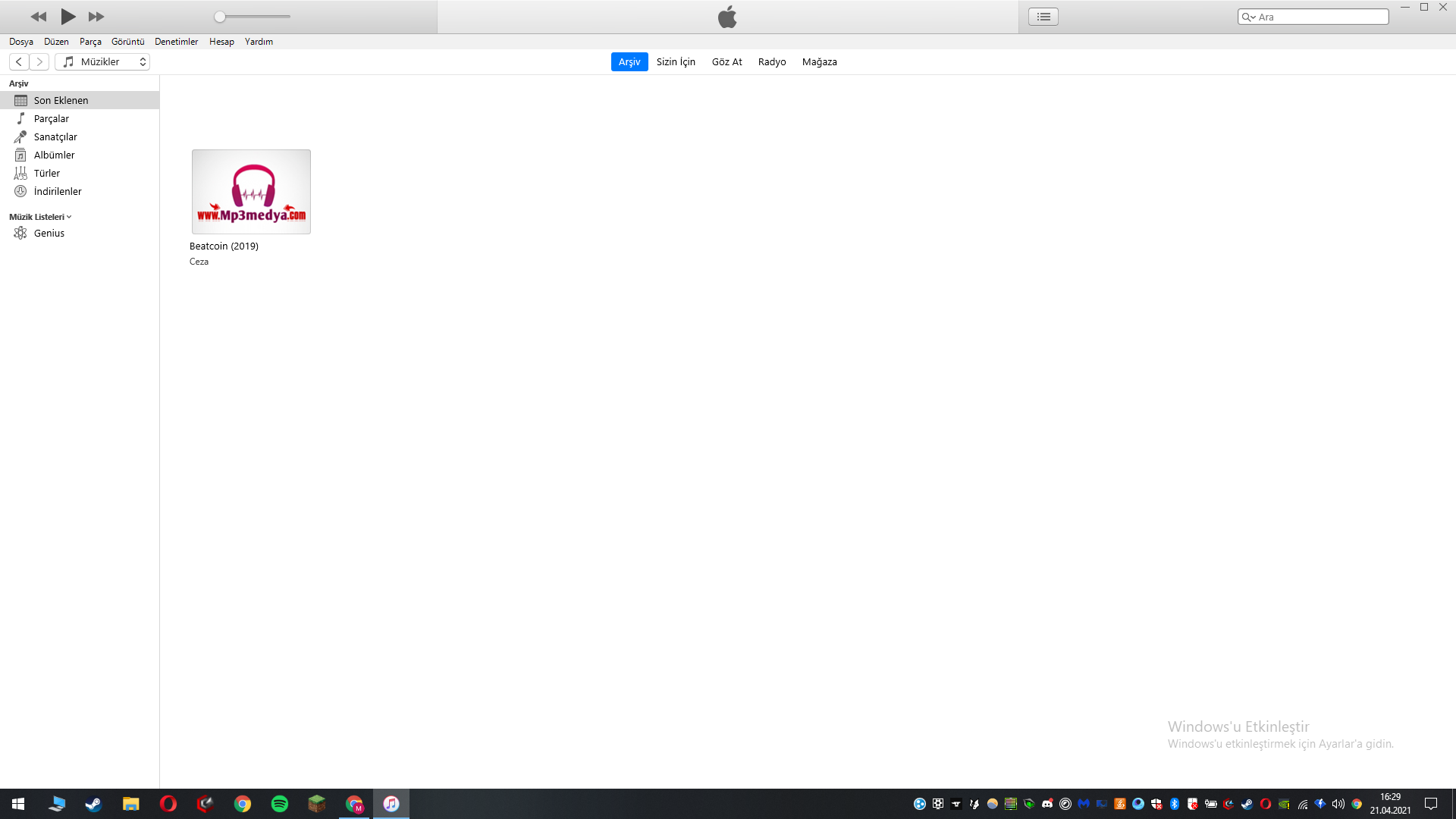Go back with the navigation arrow

coord(18,61)
